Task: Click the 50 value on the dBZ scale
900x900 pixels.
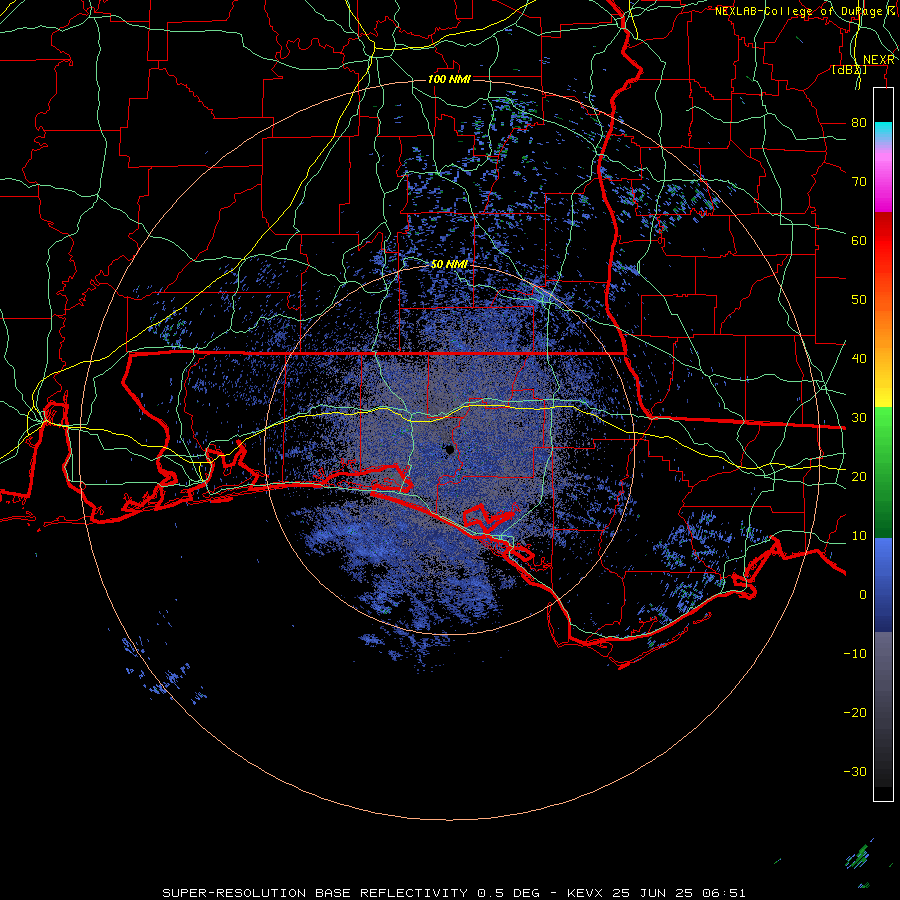Action: coord(859,300)
